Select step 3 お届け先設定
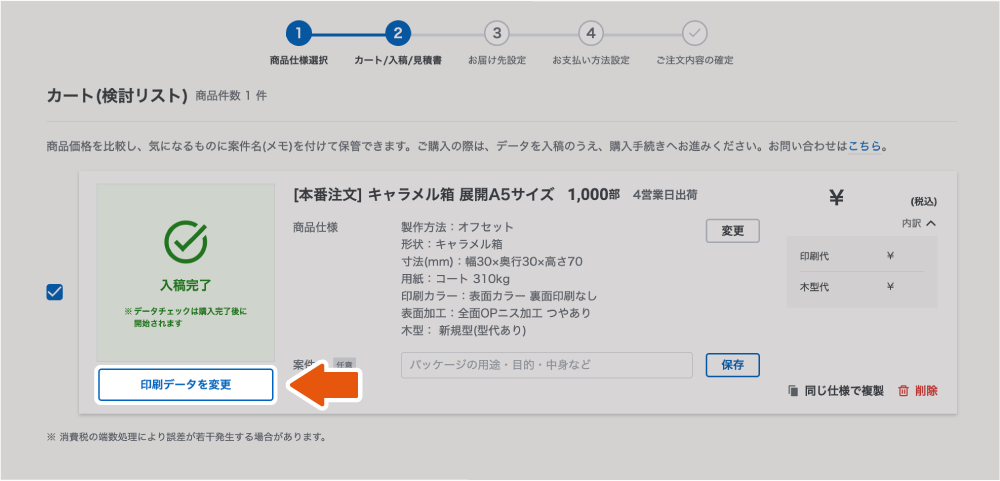 point(497,34)
